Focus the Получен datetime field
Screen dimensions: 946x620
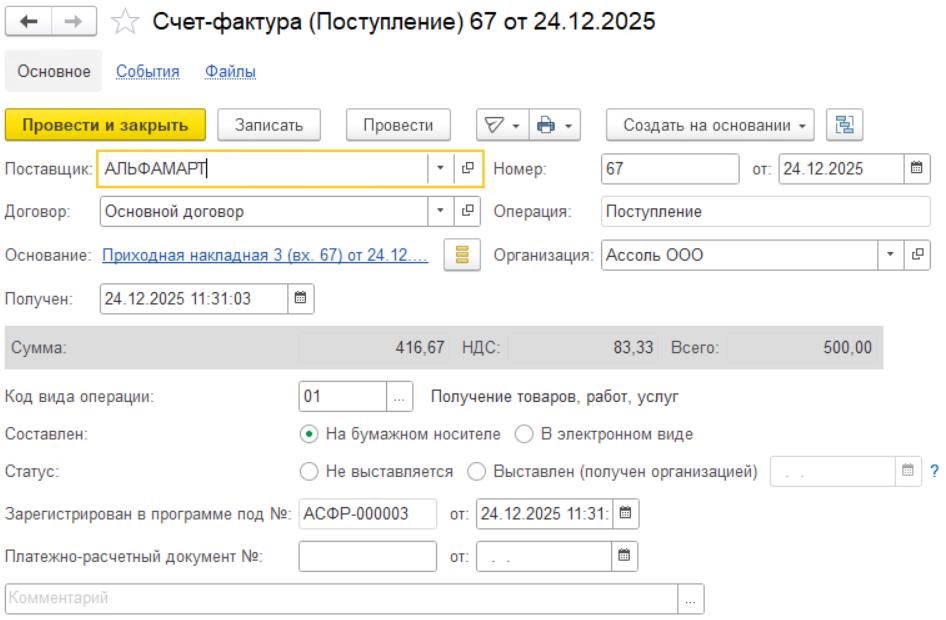click(194, 299)
